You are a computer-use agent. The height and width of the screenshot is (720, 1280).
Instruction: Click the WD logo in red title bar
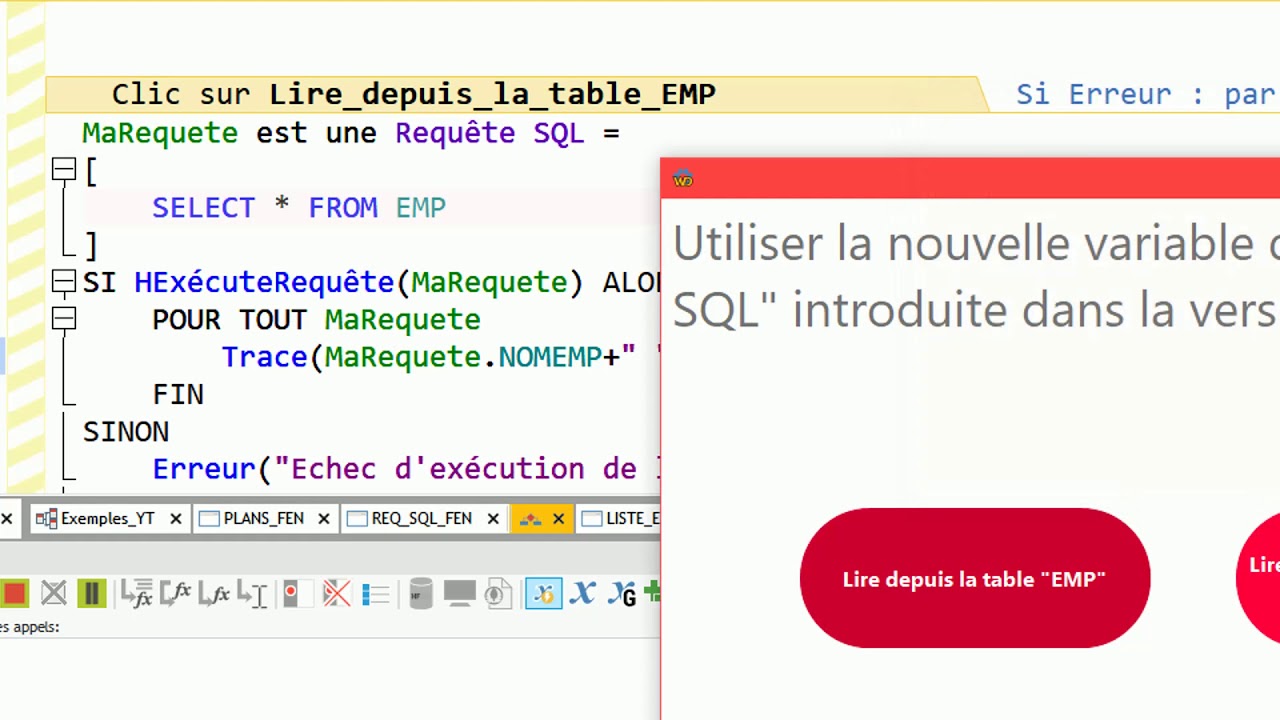point(683,180)
